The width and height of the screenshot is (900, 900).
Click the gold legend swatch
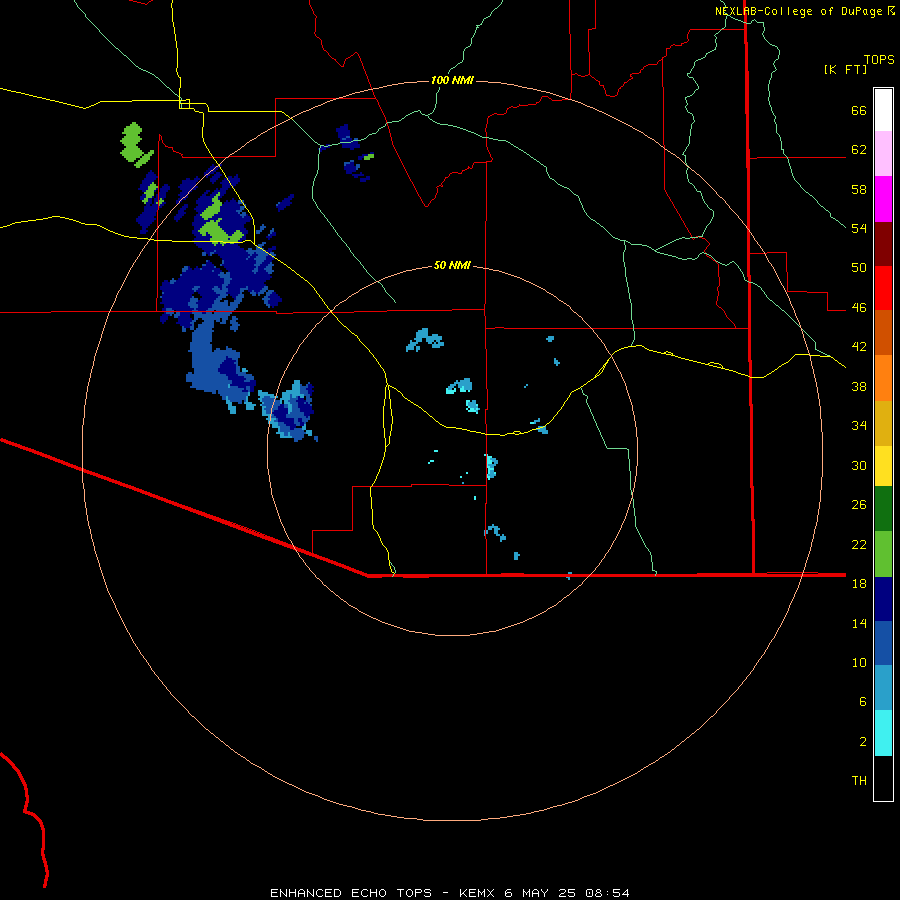click(883, 423)
